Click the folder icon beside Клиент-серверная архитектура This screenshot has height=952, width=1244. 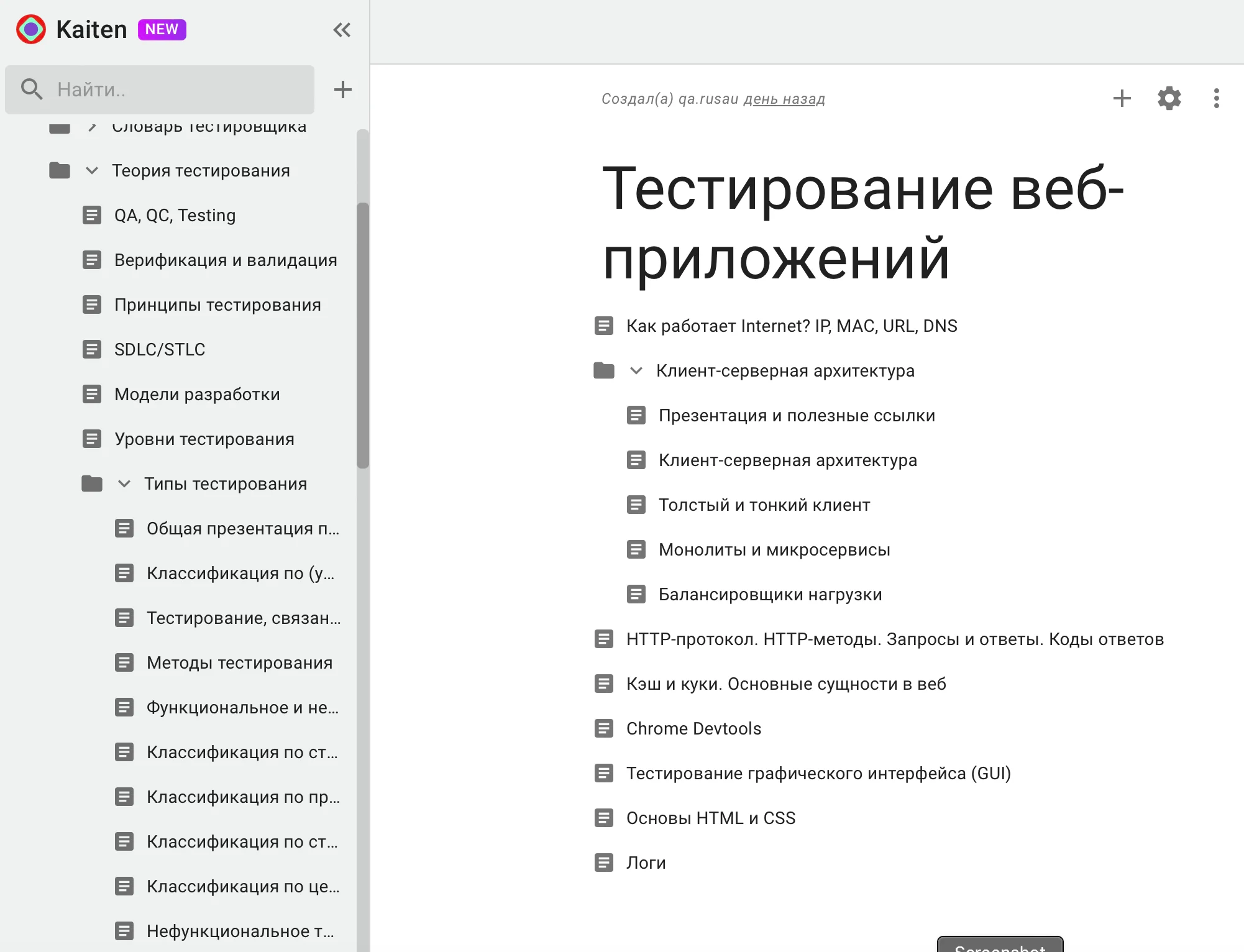pos(603,370)
